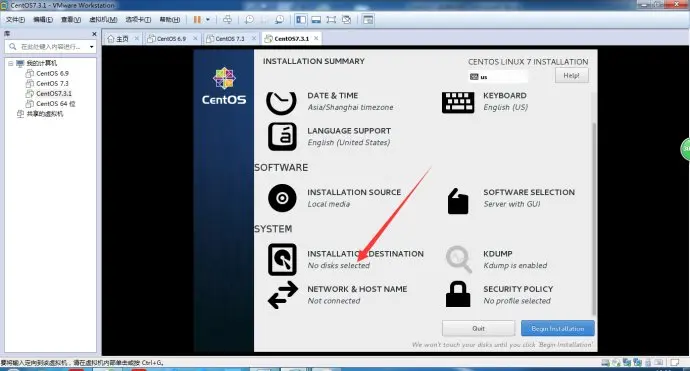The height and width of the screenshot is (371, 690).
Task: Open Network & Host Name arrows icon
Action: click(283, 295)
